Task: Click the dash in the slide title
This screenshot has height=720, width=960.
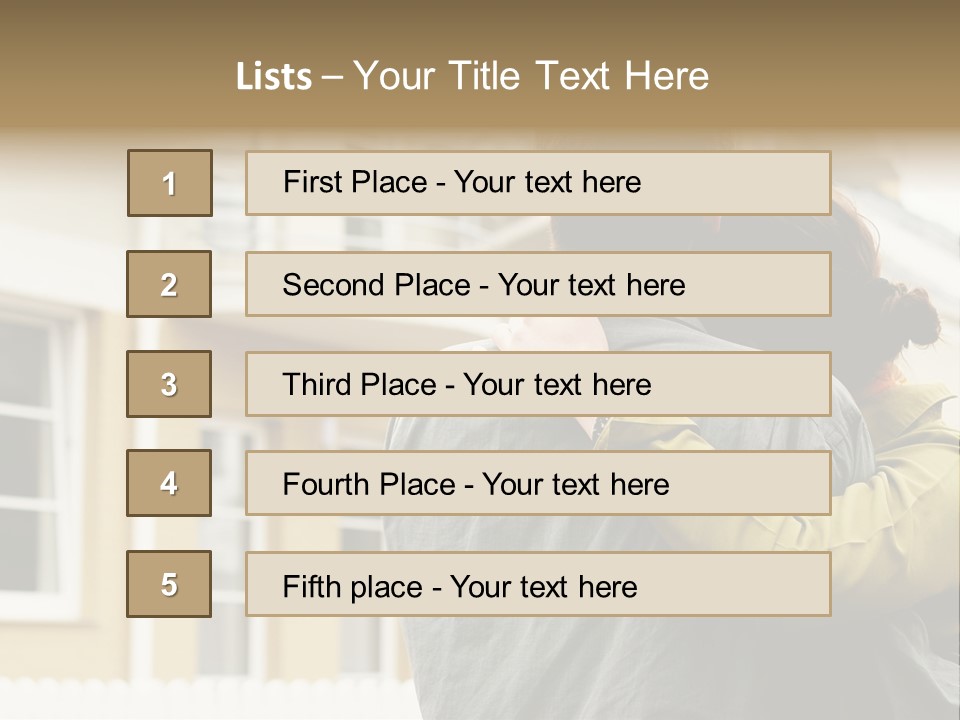Action: tap(332, 76)
